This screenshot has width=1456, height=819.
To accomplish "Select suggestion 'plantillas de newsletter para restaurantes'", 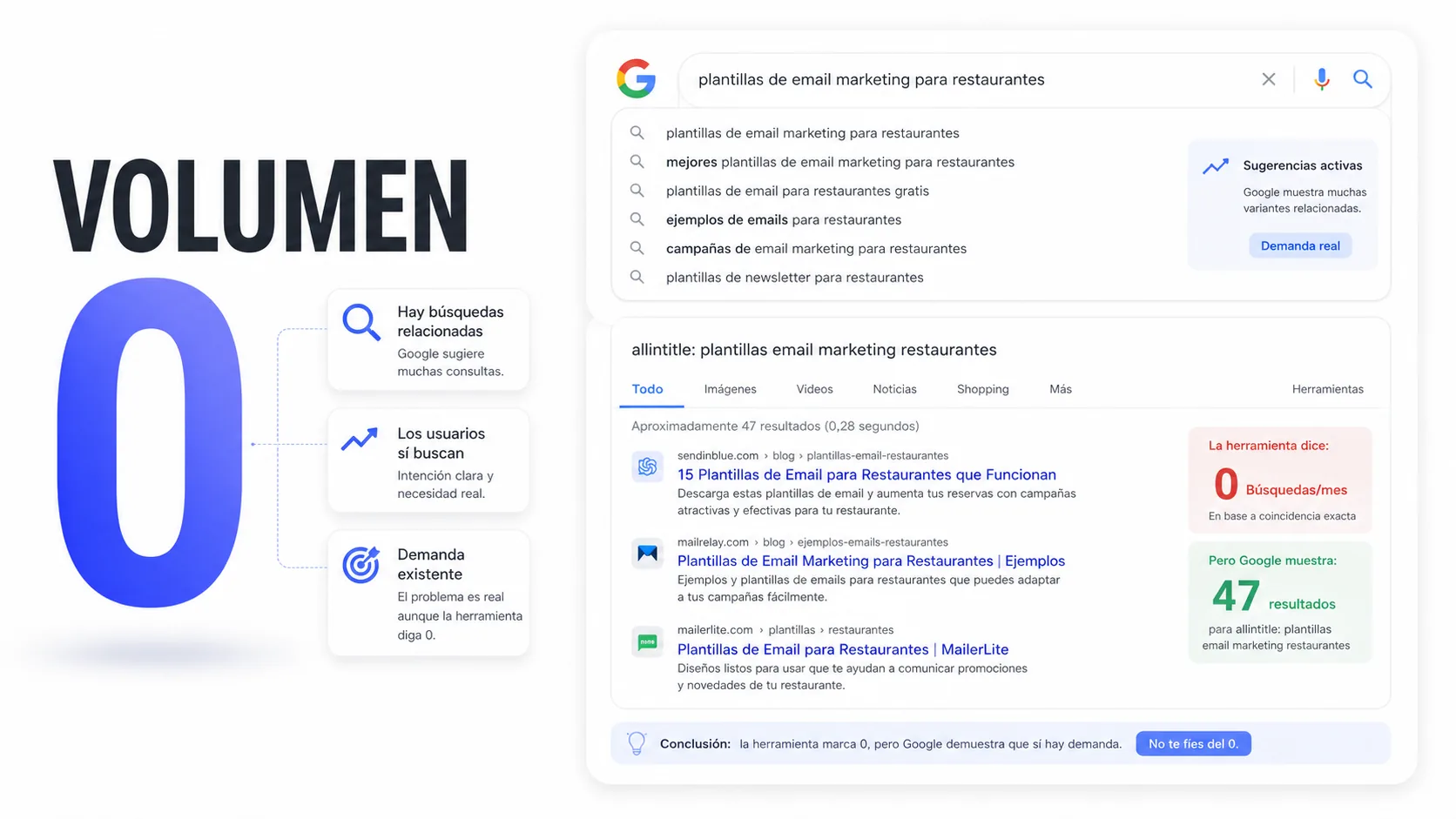I will click(x=795, y=277).
